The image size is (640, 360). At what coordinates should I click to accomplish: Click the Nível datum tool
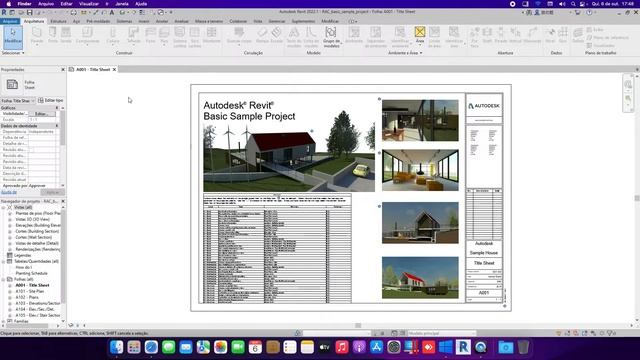pyautogui.click(x=550, y=35)
